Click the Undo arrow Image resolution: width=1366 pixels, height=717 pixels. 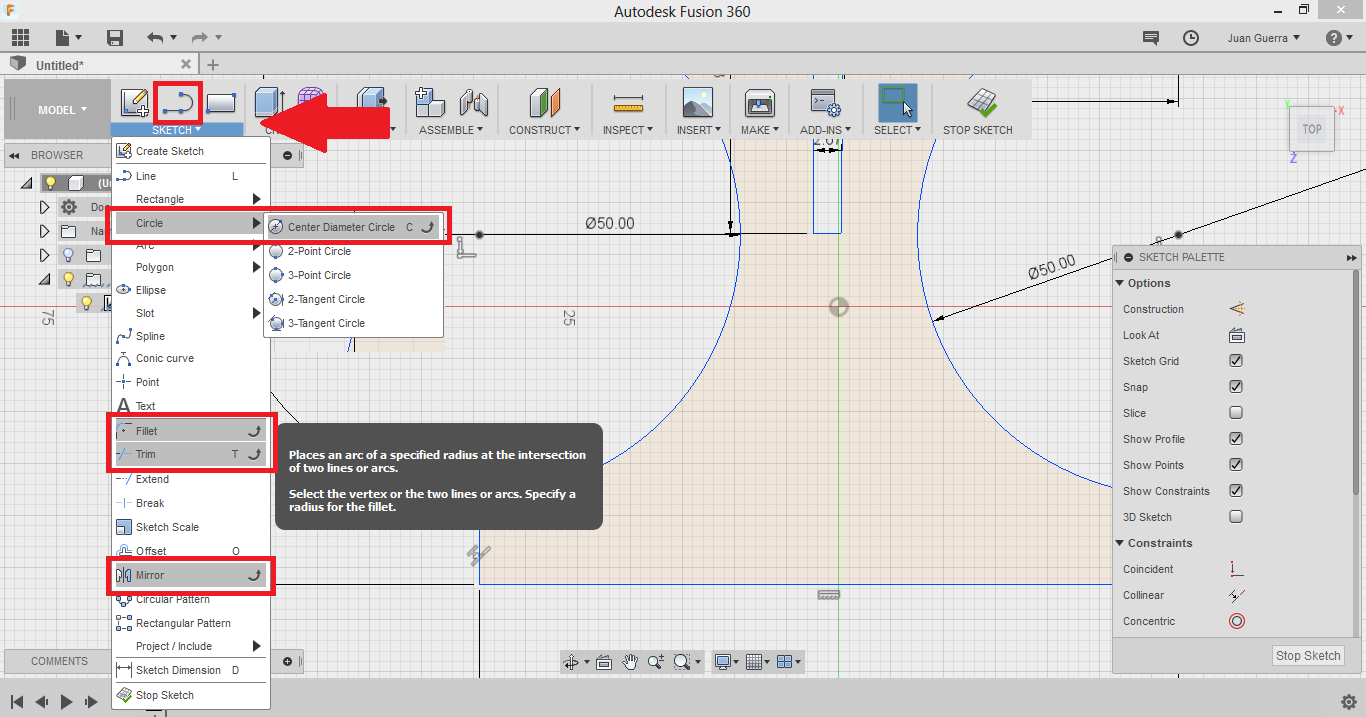(155, 38)
